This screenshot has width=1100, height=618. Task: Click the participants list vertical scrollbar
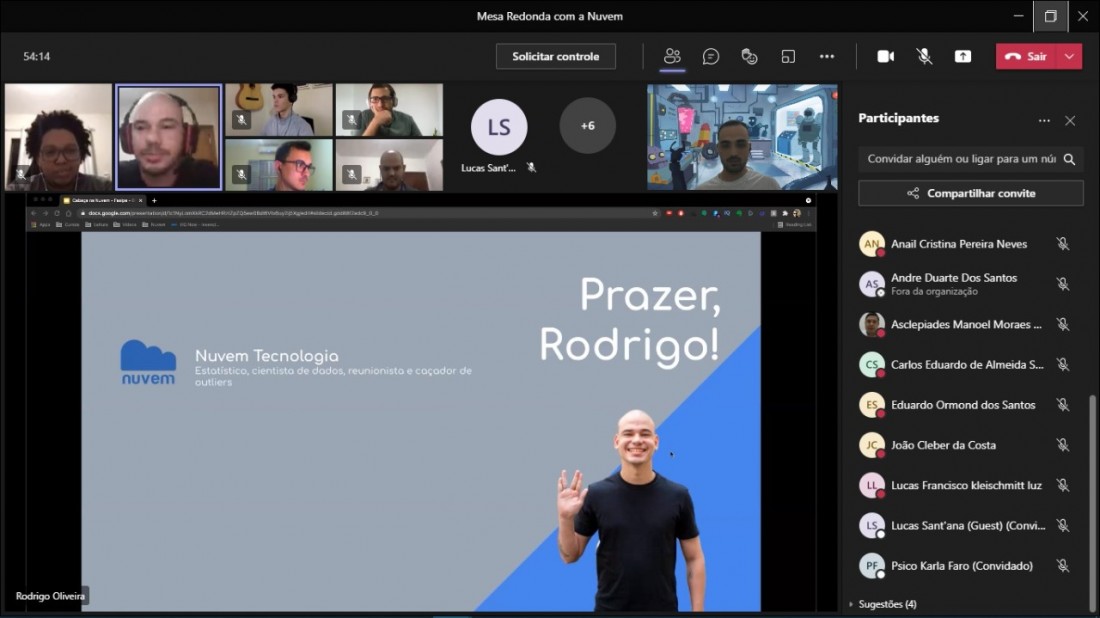point(1091,500)
